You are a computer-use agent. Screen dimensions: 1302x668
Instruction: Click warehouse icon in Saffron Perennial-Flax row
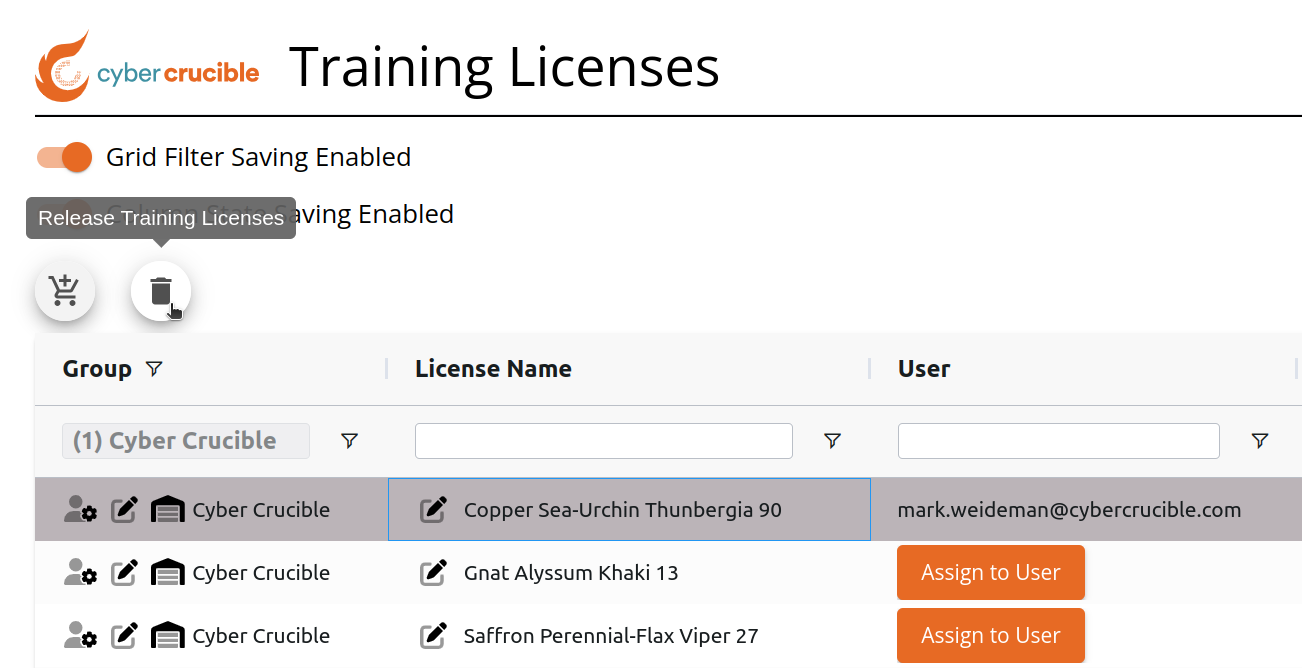click(168, 636)
